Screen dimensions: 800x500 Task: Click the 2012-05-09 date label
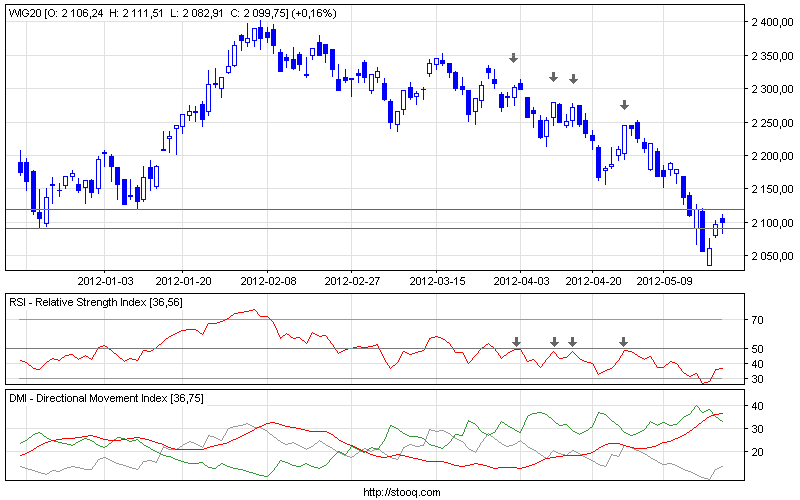(664, 281)
